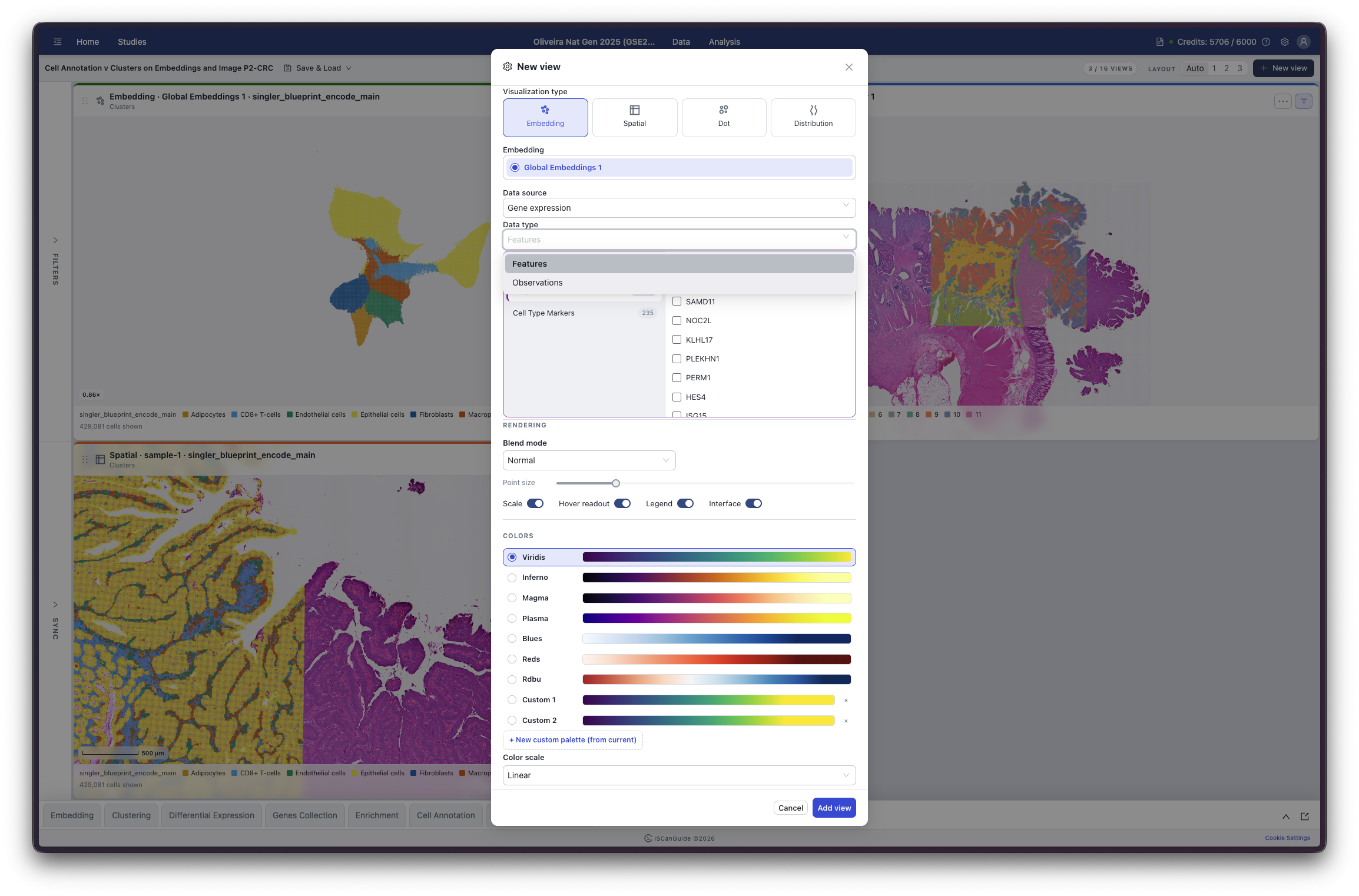Image resolution: width=1359 pixels, height=896 pixels.
Task: Select the Dot visualization type
Action: click(x=724, y=117)
